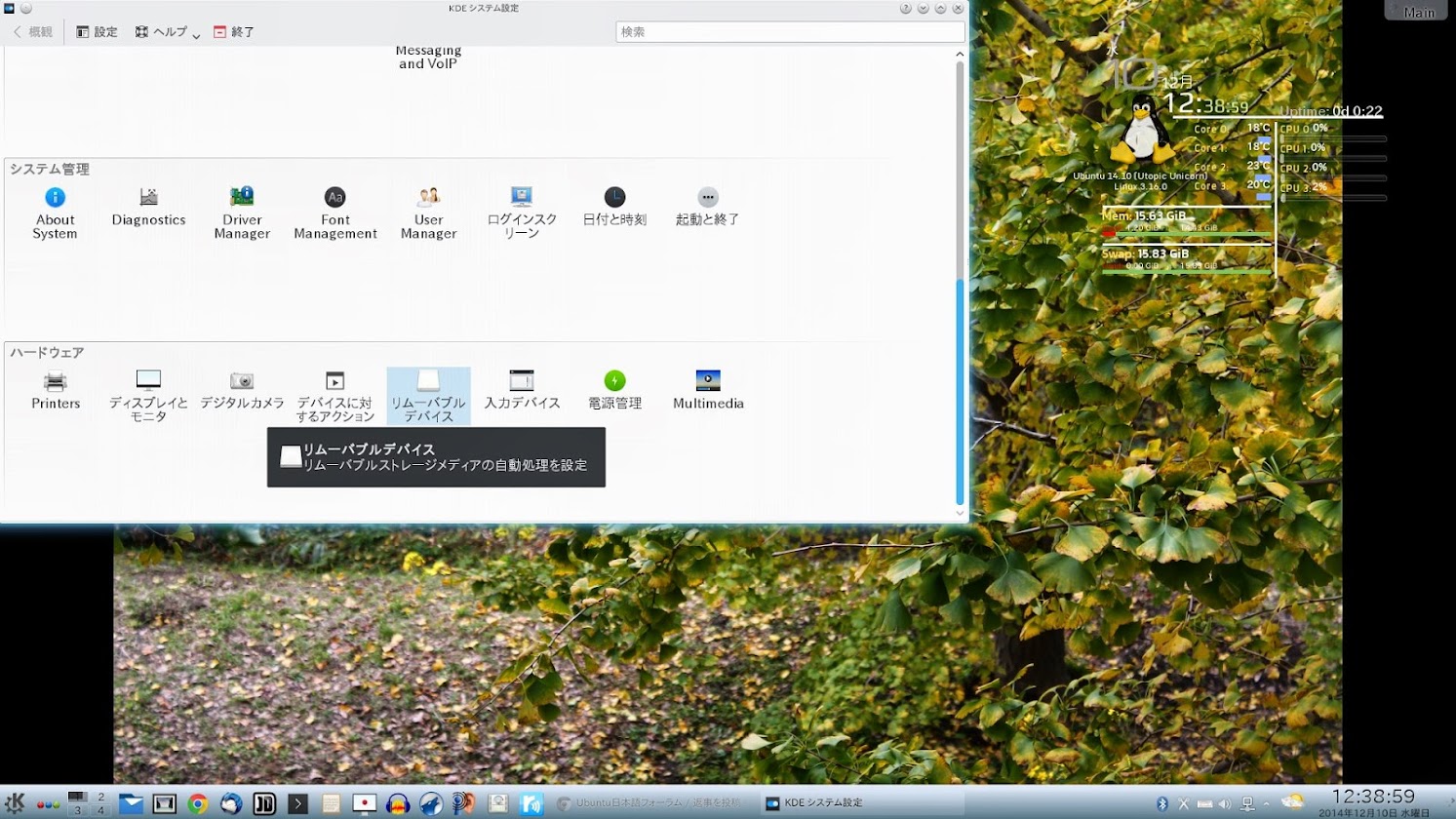
Task: Open 日付と時刻 settings
Action: coord(614,208)
